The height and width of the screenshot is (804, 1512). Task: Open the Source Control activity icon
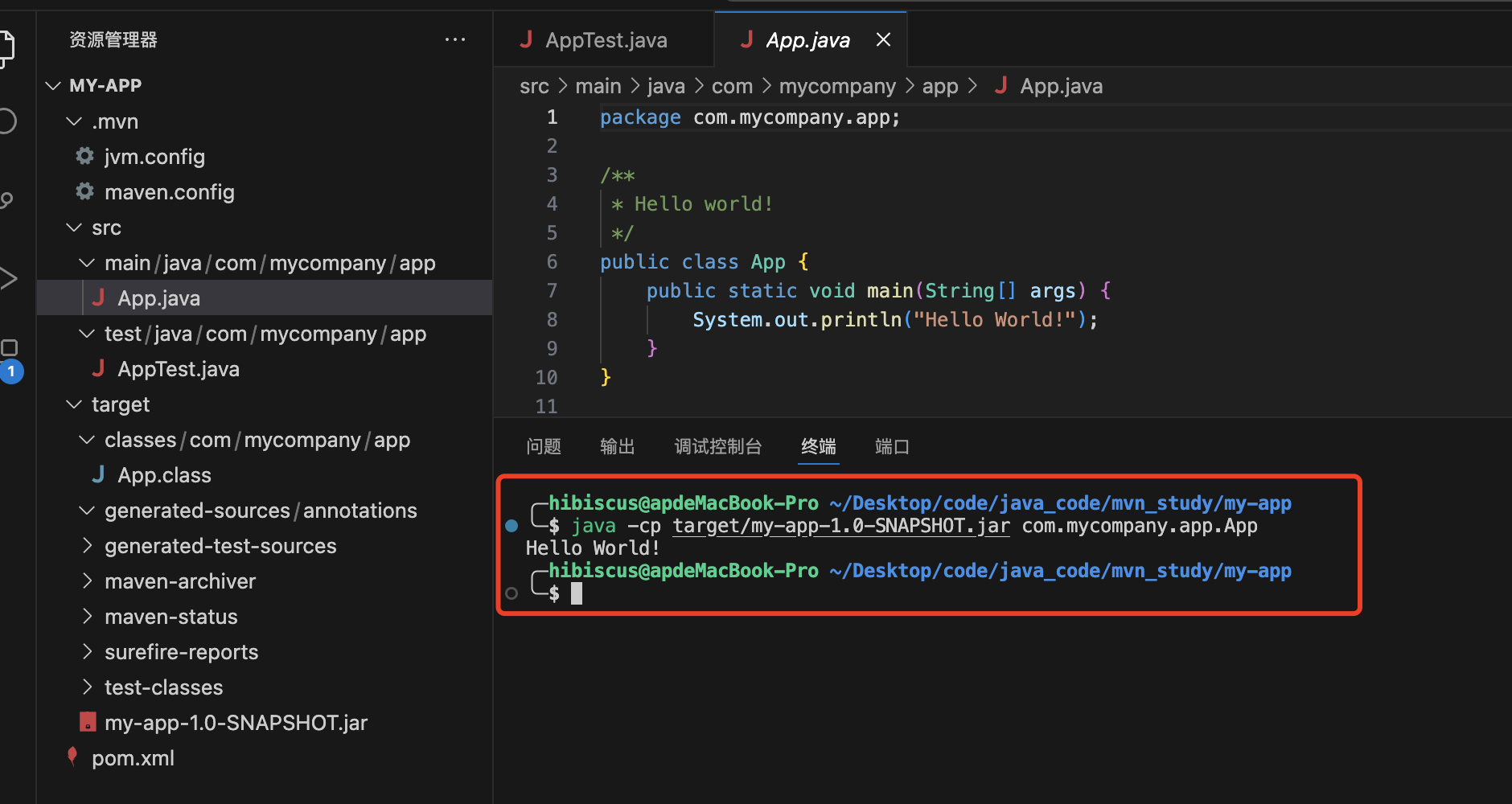pos(6,200)
